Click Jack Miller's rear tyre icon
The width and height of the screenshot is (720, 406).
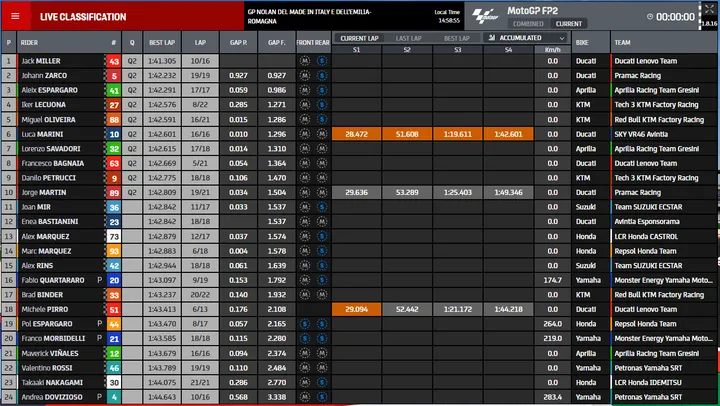[x=322, y=61]
